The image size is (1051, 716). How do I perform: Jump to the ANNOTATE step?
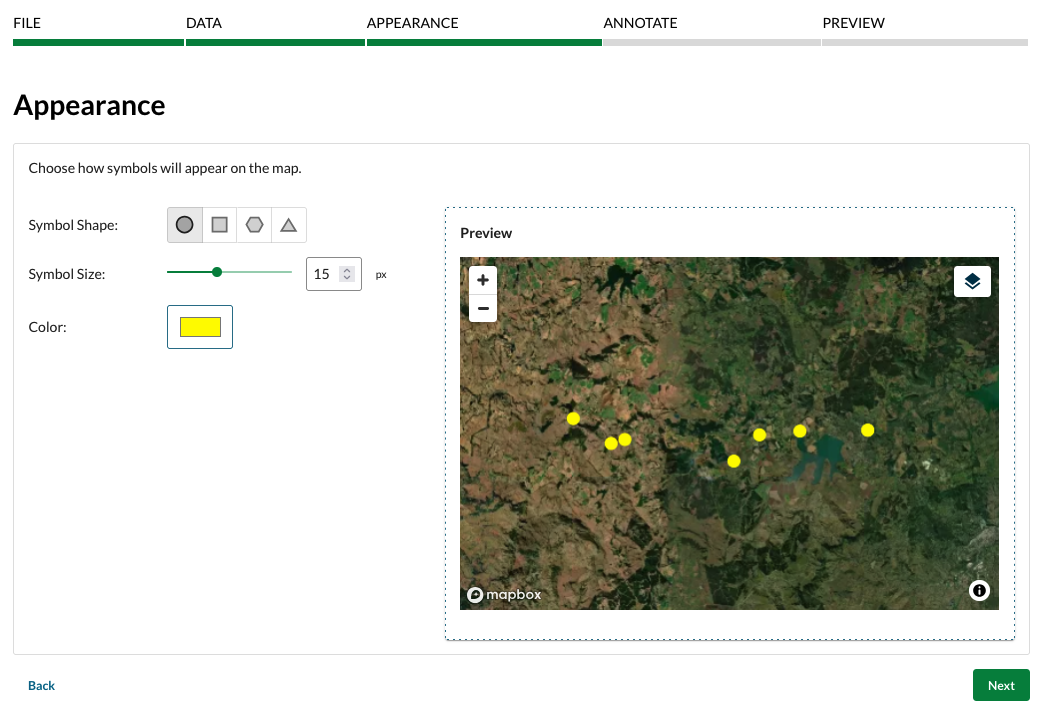click(x=640, y=23)
